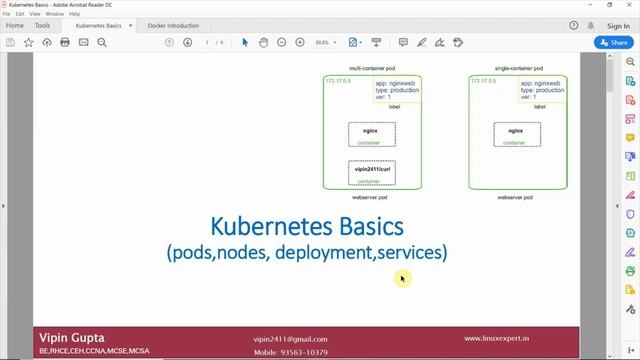Image resolution: width=640 pixels, height=360 pixels.
Task: Print the document with the printer icon
Action: click(x=65, y=42)
